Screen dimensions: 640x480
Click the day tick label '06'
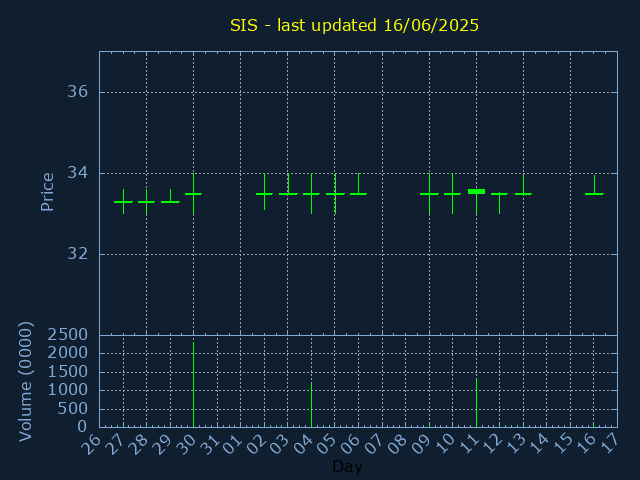coord(350,444)
